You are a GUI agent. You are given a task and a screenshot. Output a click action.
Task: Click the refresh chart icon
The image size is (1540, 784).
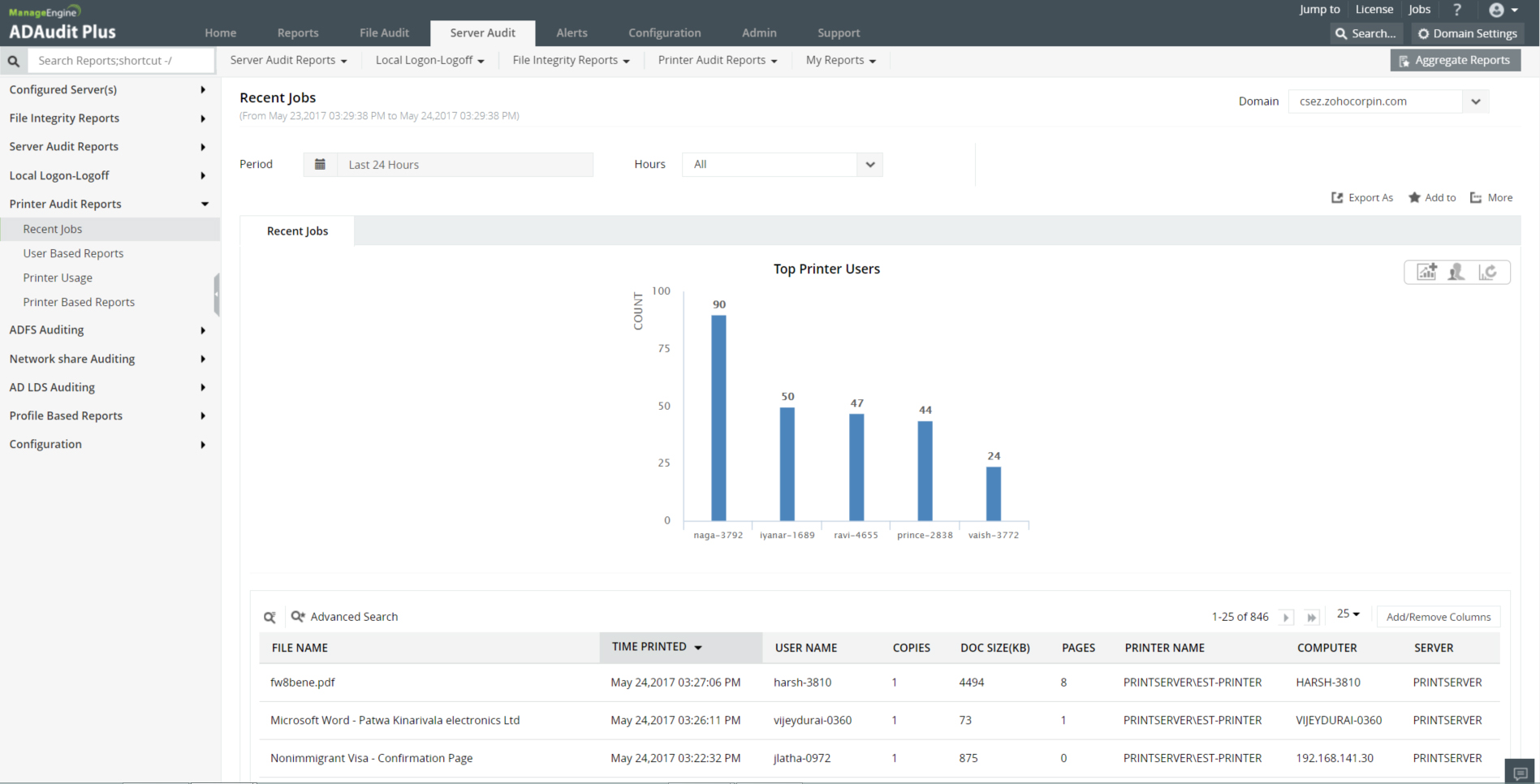click(x=1487, y=272)
